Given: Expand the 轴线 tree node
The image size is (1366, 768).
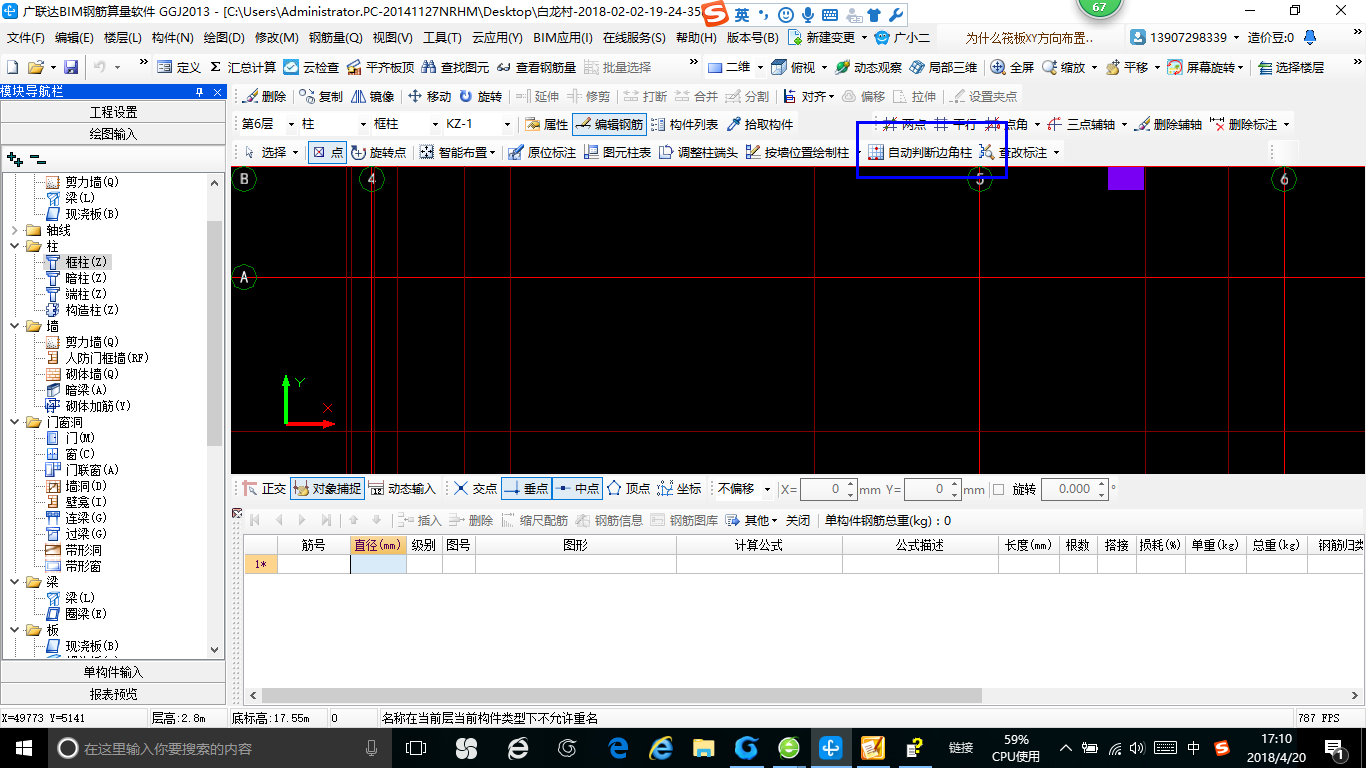Looking at the screenshot, I should (14, 230).
